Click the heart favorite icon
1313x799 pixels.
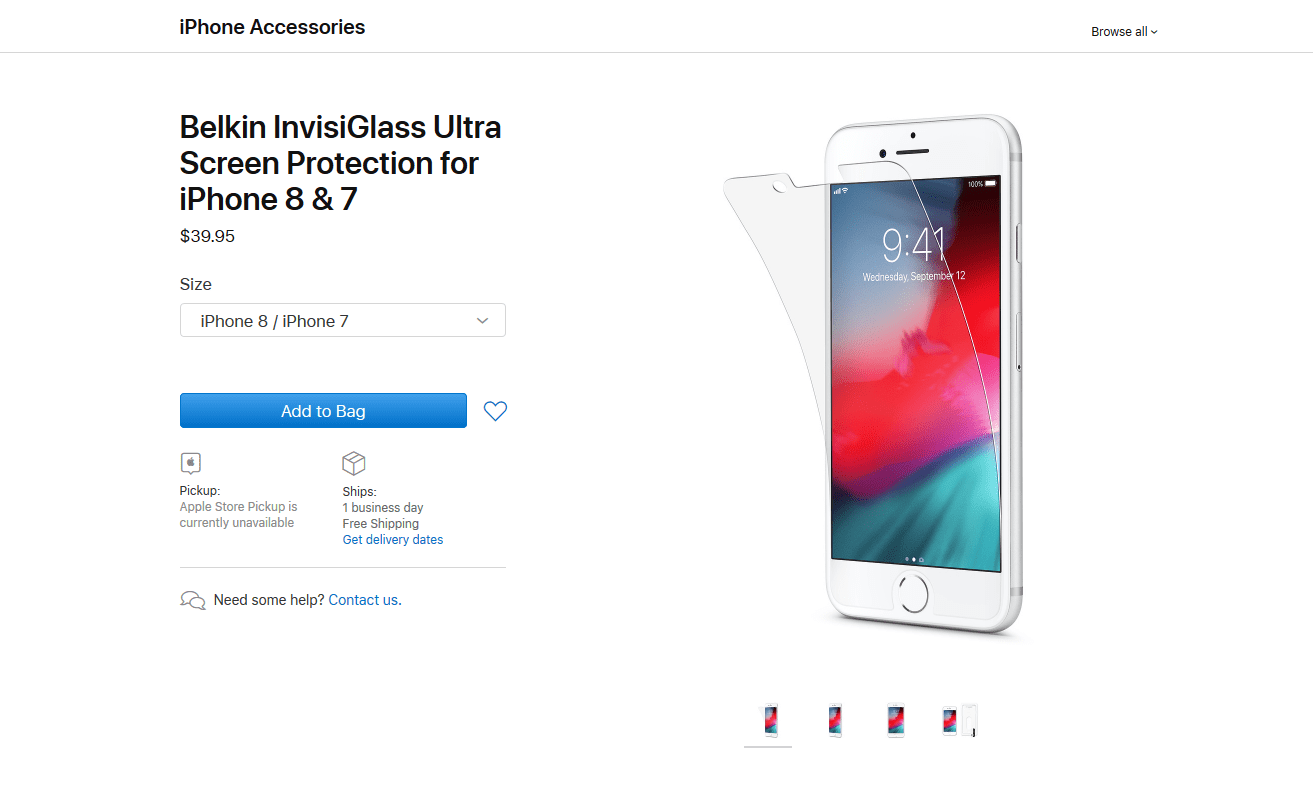point(495,411)
